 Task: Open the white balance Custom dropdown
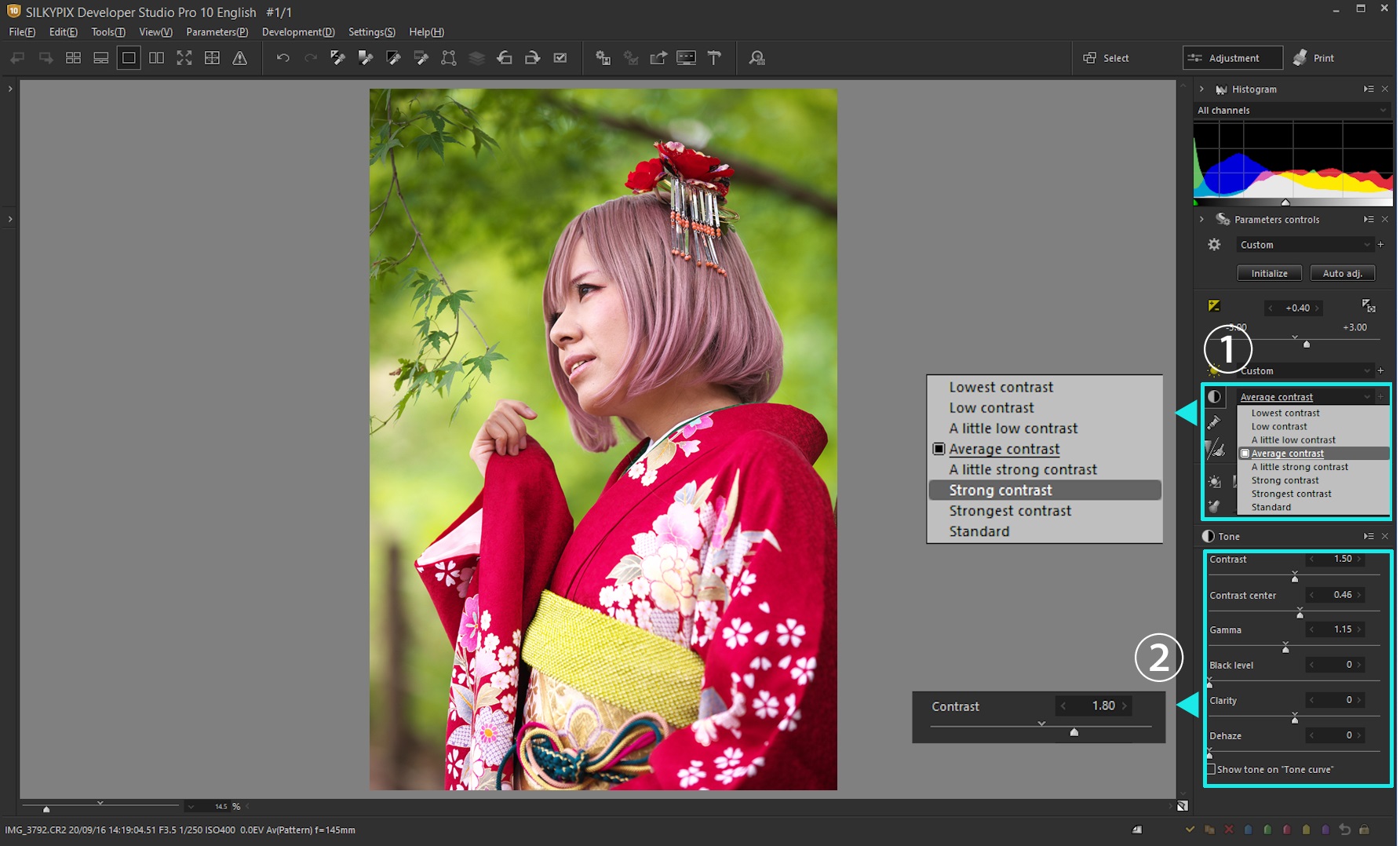pos(1305,370)
